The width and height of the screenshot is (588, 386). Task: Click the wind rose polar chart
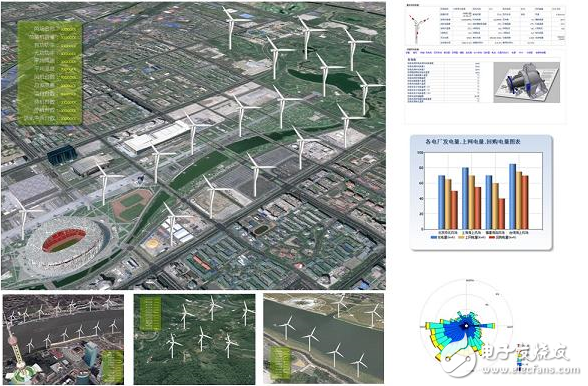(x=466, y=326)
